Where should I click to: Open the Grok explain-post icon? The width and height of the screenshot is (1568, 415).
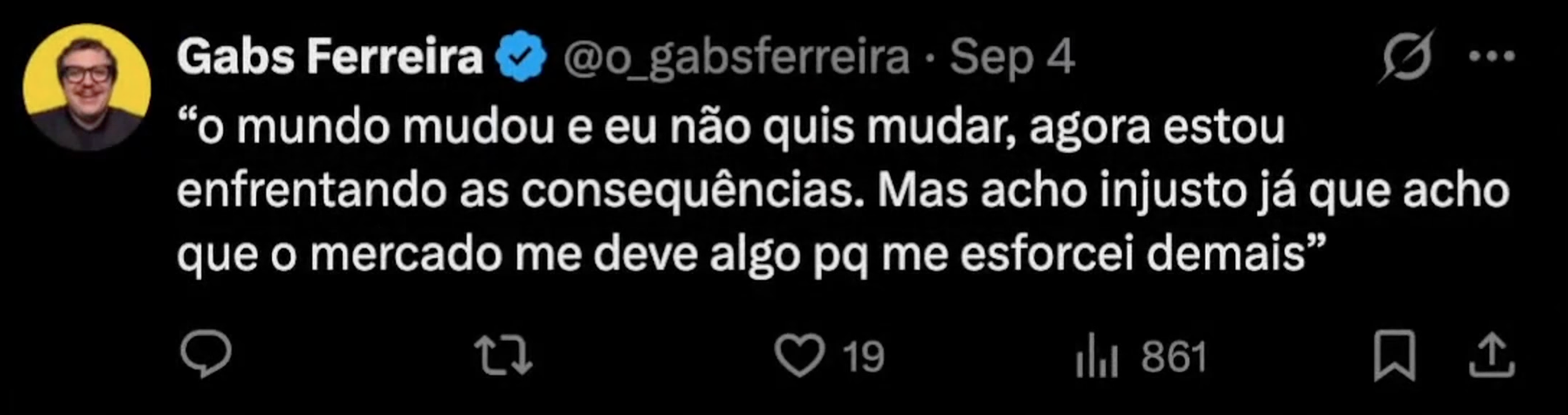(x=1407, y=56)
